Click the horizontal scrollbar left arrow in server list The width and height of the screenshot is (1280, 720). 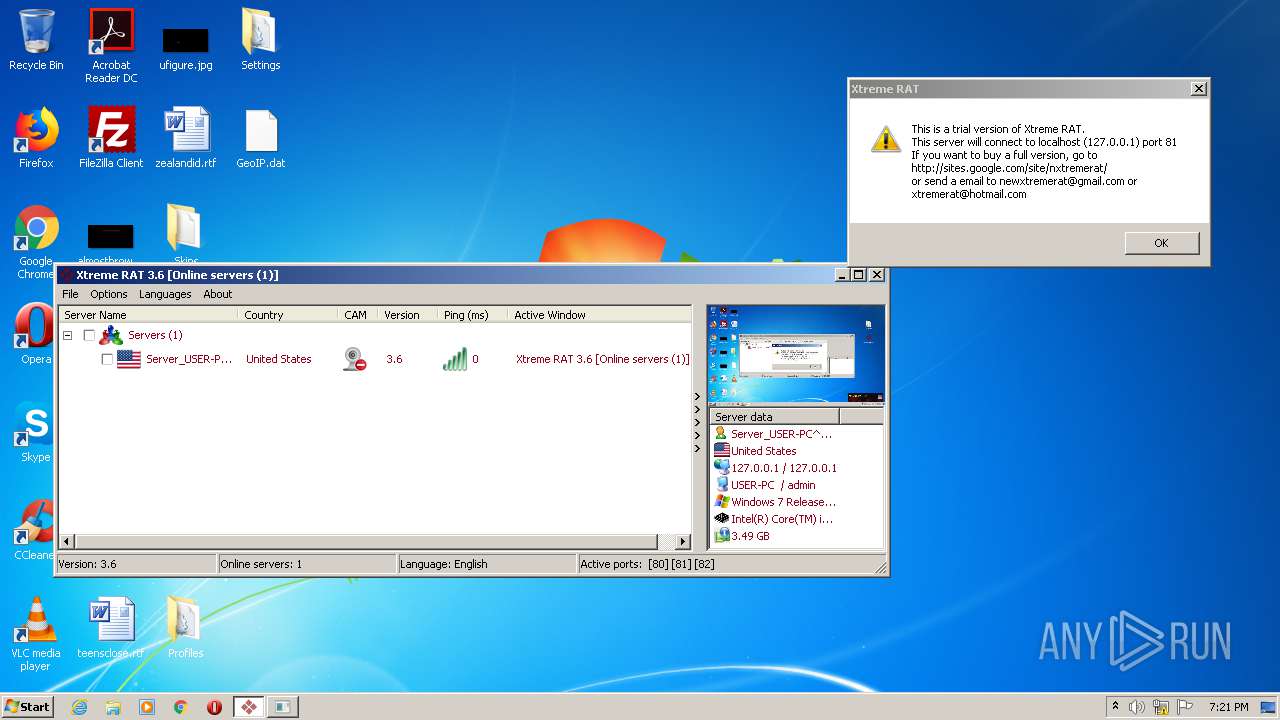click(x=67, y=541)
